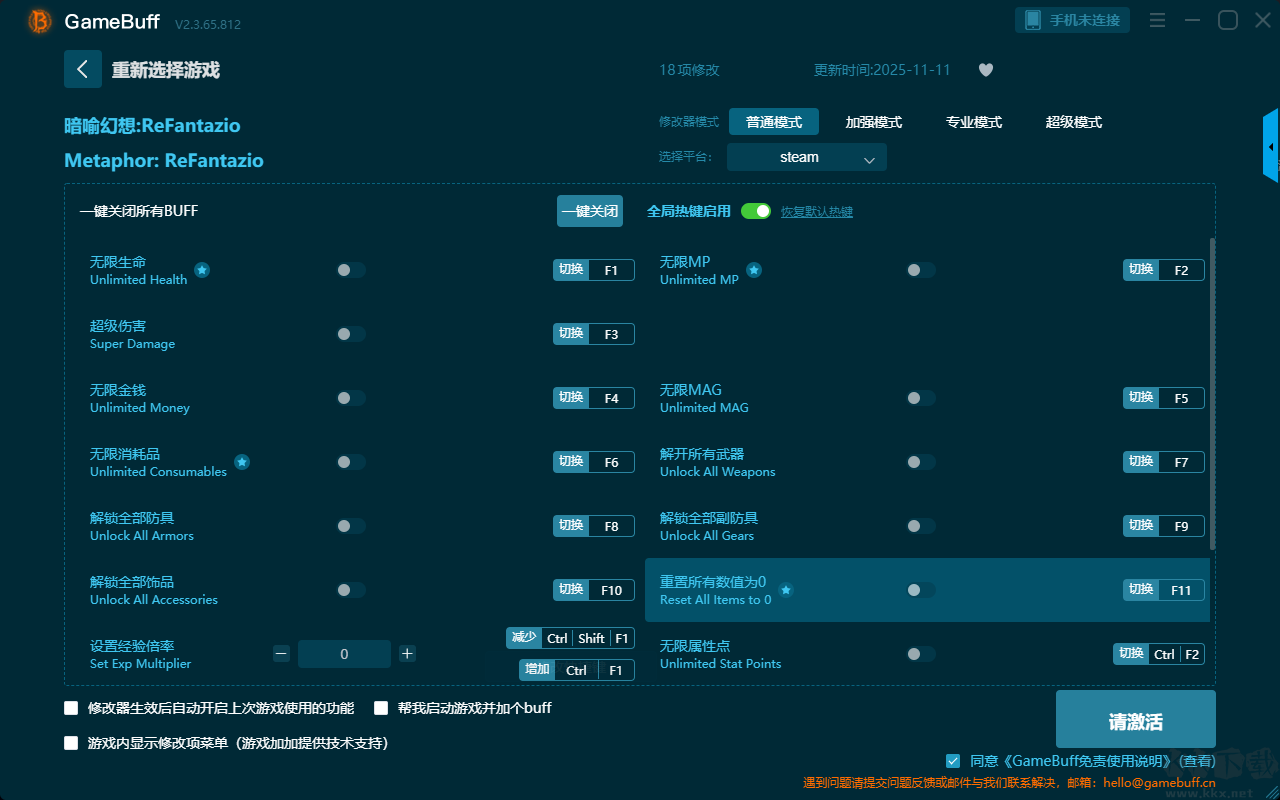Click F10 hotkey button for Unlock All Accessories
Viewport: 1280px width, 800px height.
click(x=594, y=590)
